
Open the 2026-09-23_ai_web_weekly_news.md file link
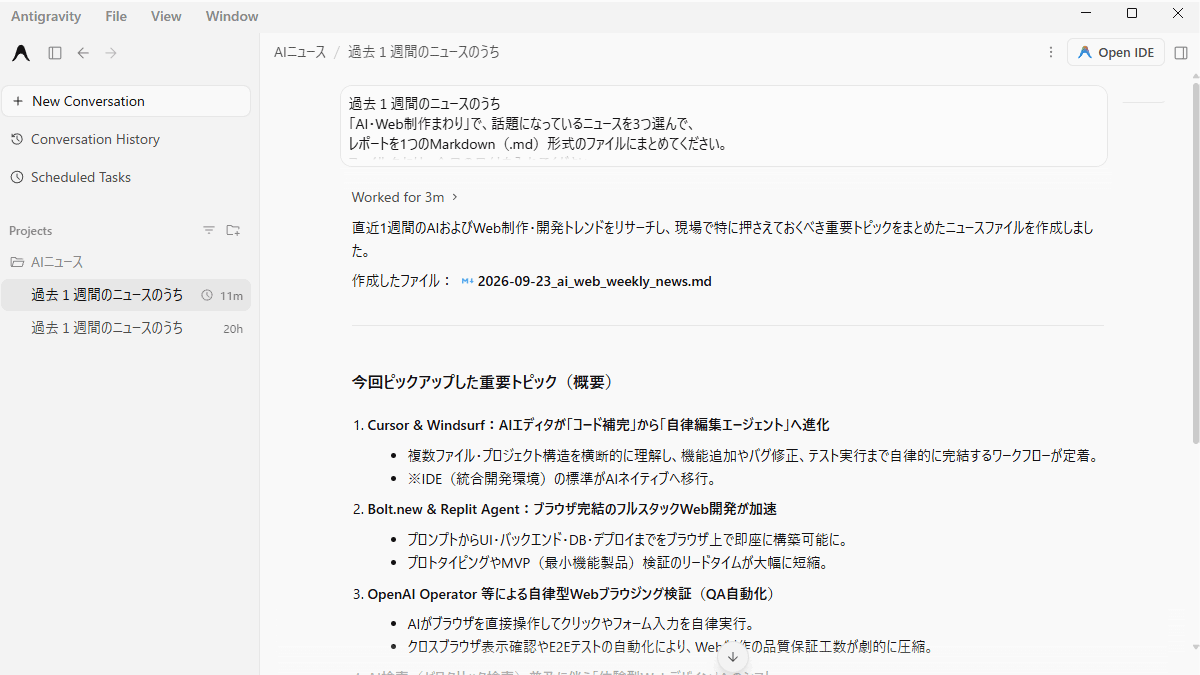click(x=594, y=281)
